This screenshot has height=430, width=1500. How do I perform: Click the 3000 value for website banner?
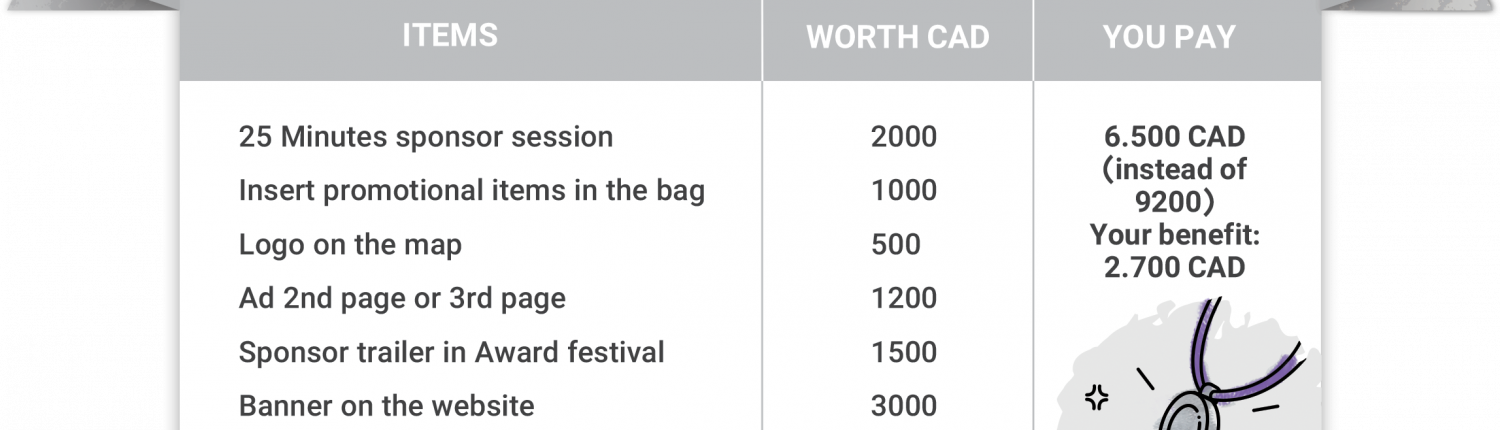pos(903,406)
